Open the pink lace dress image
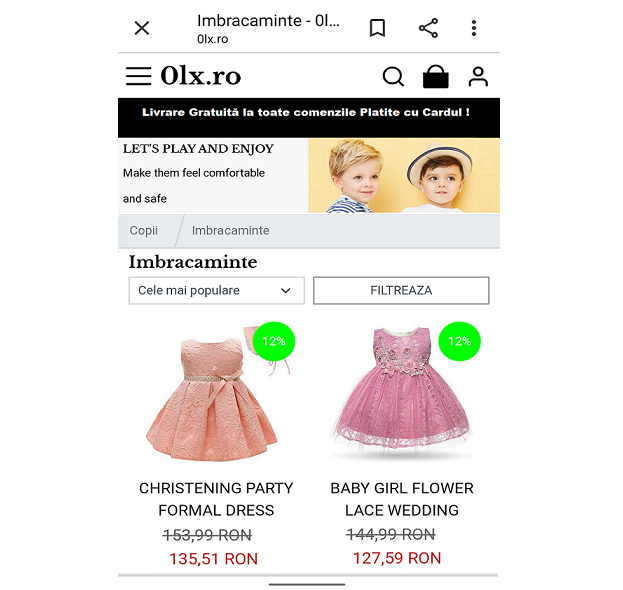Viewport: 623px width, 590px height. coord(402,391)
